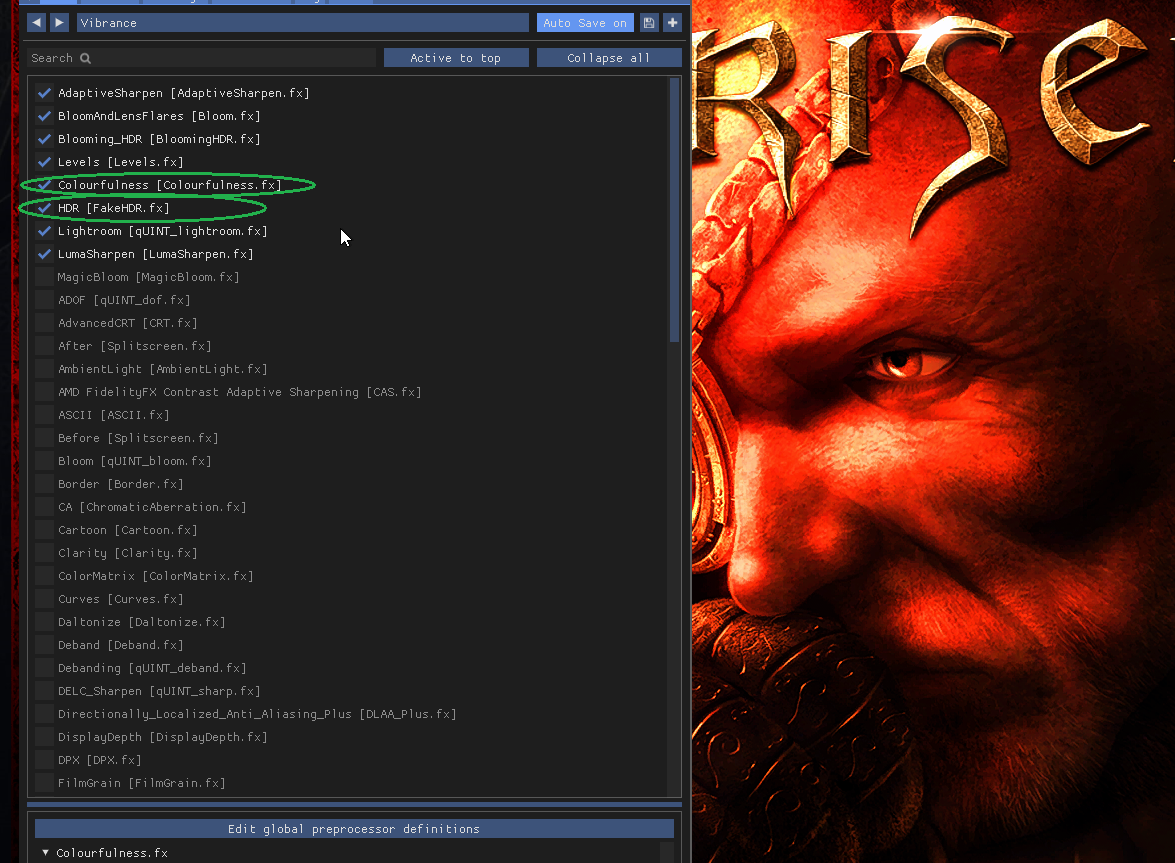Uncheck the Lightroom effect checkbox

coord(44,231)
